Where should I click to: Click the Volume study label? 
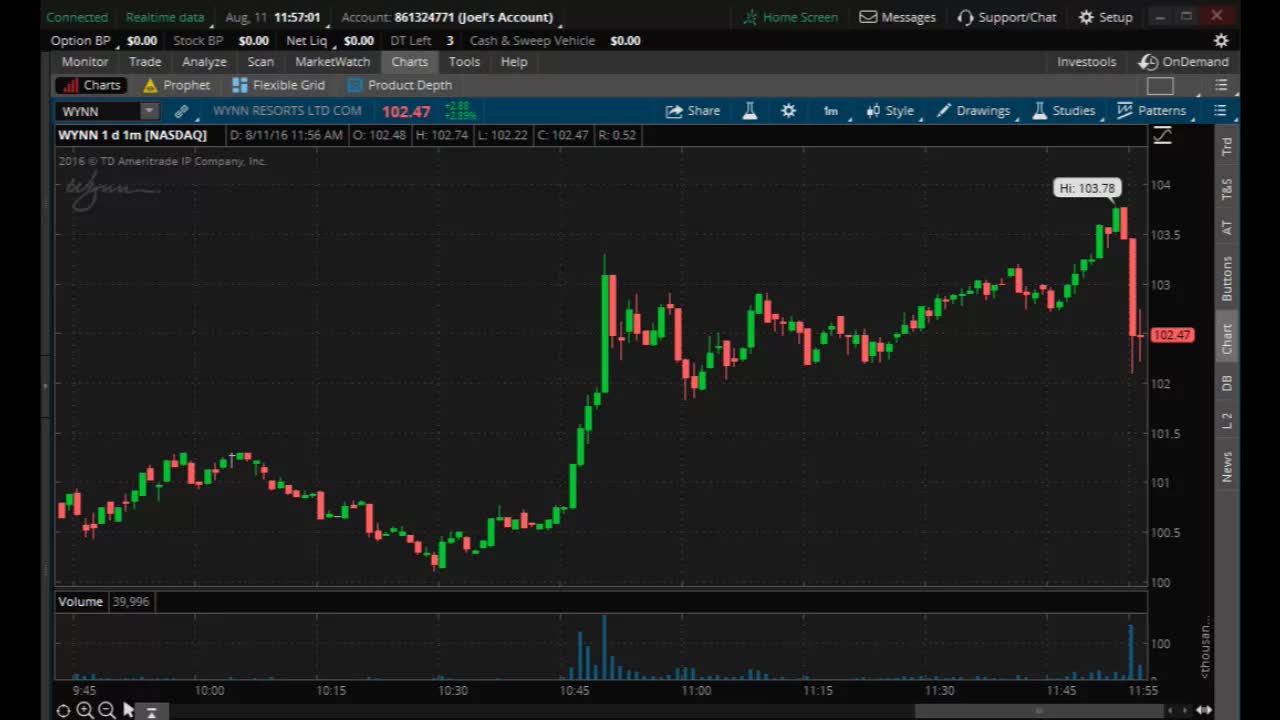[80, 602]
